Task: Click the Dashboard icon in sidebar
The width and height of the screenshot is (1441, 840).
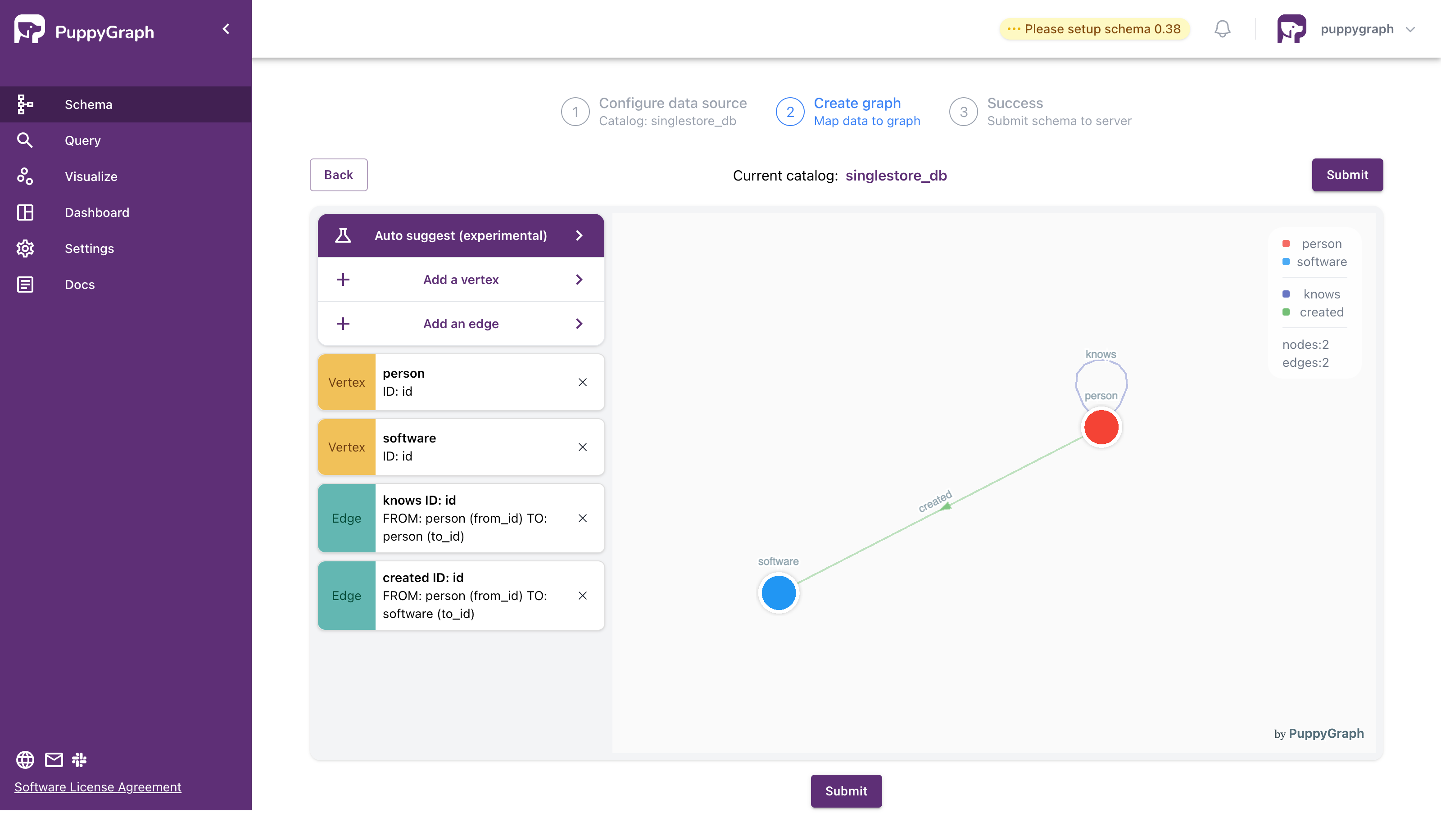Action: pos(25,212)
